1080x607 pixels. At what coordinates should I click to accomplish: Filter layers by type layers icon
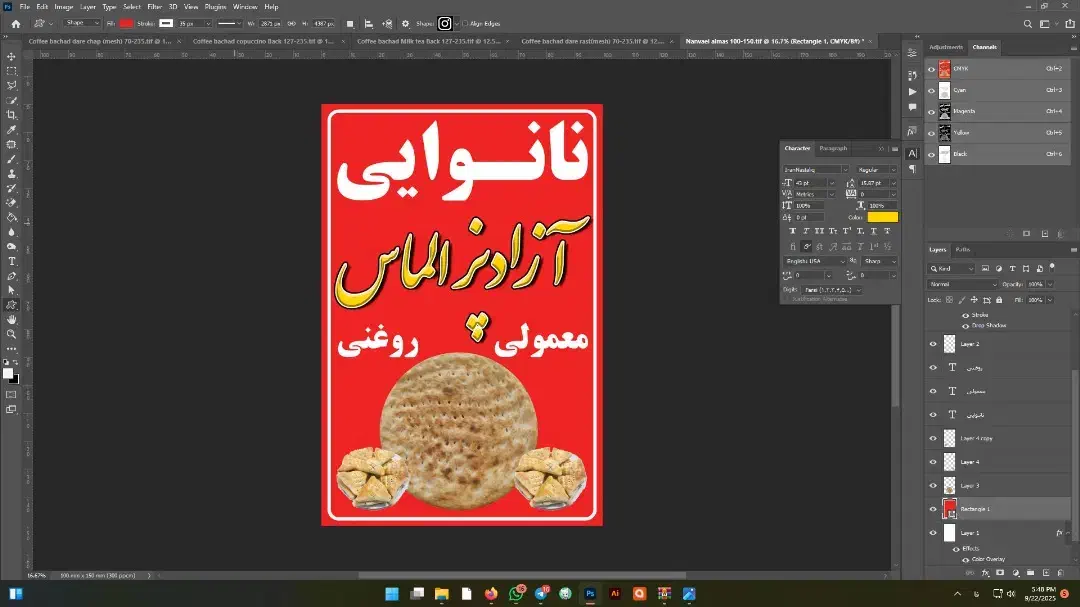[x=1012, y=269]
